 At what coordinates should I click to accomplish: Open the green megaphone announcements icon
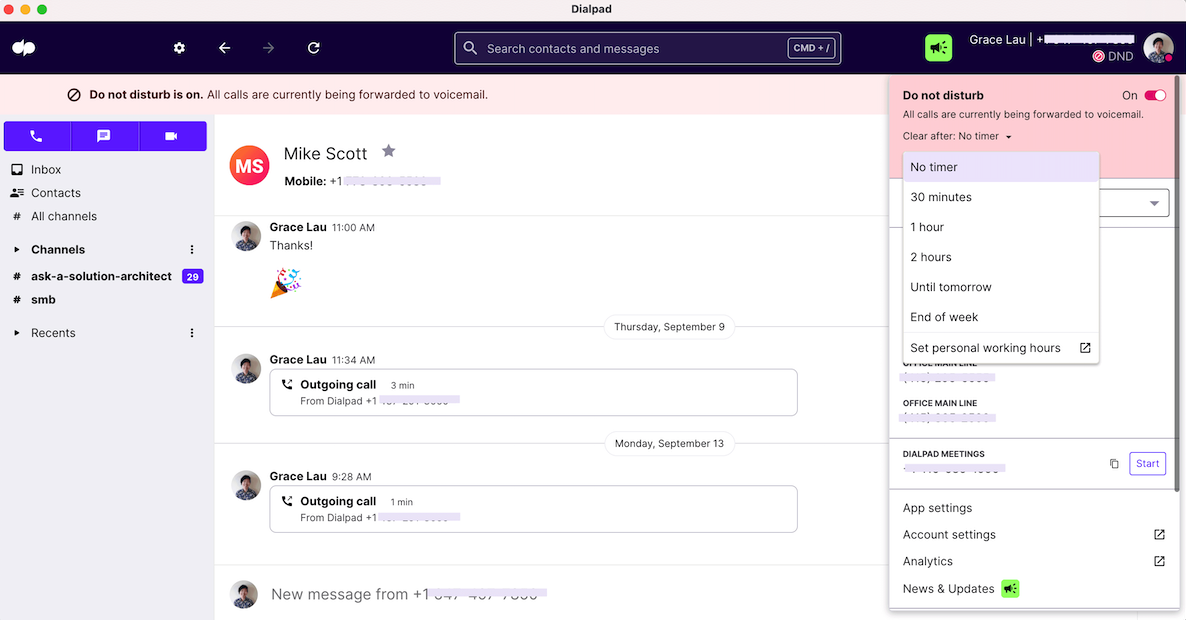939,48
